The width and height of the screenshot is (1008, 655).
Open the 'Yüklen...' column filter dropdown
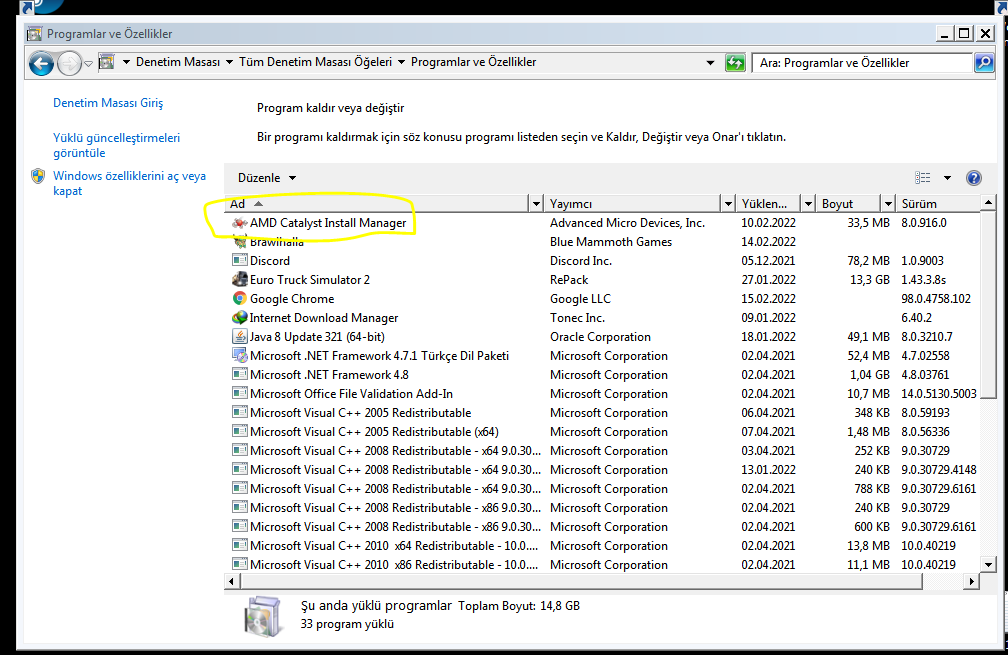[808, 204]
